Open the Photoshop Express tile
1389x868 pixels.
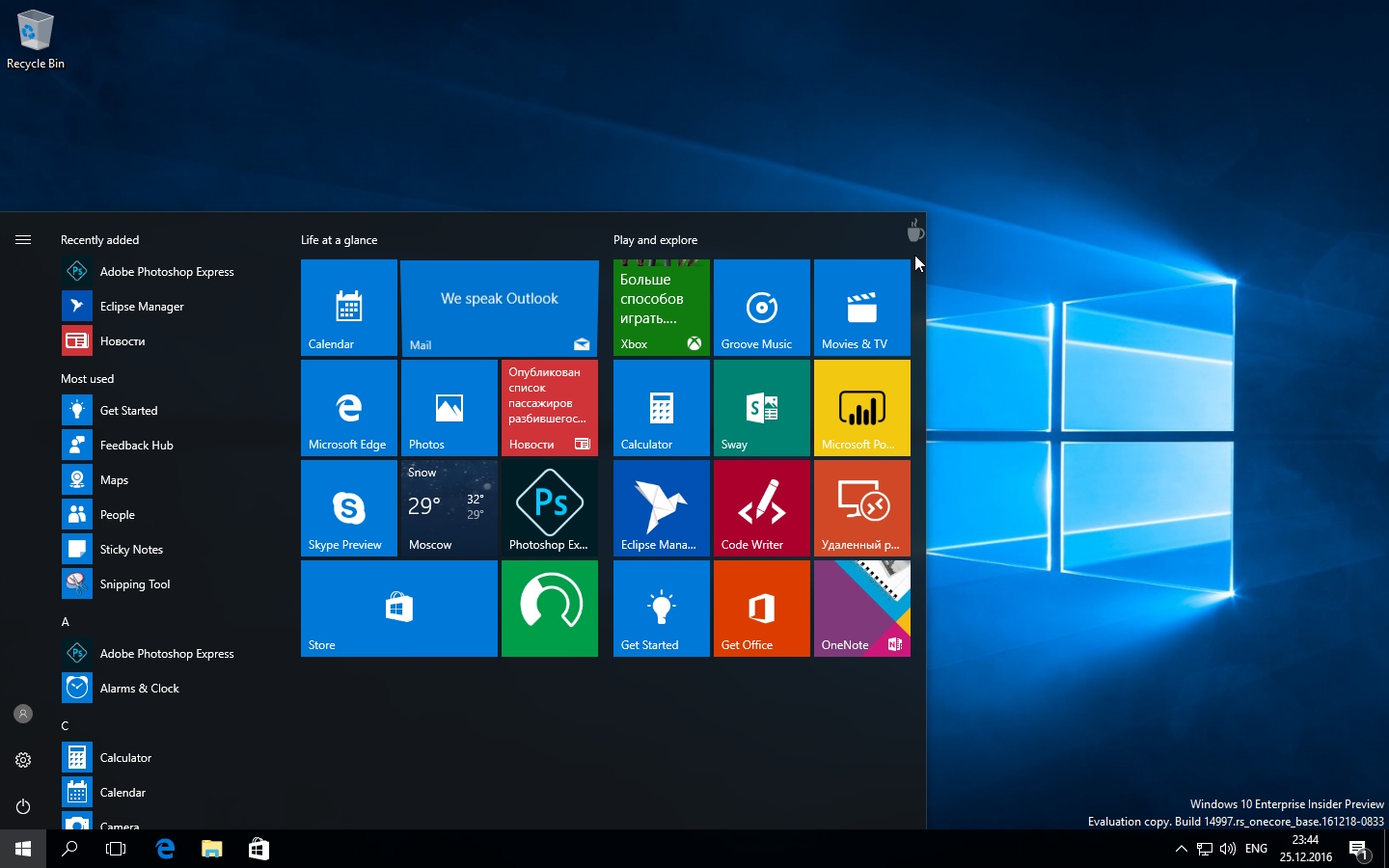pyautogui.click(x=549, y=508)
